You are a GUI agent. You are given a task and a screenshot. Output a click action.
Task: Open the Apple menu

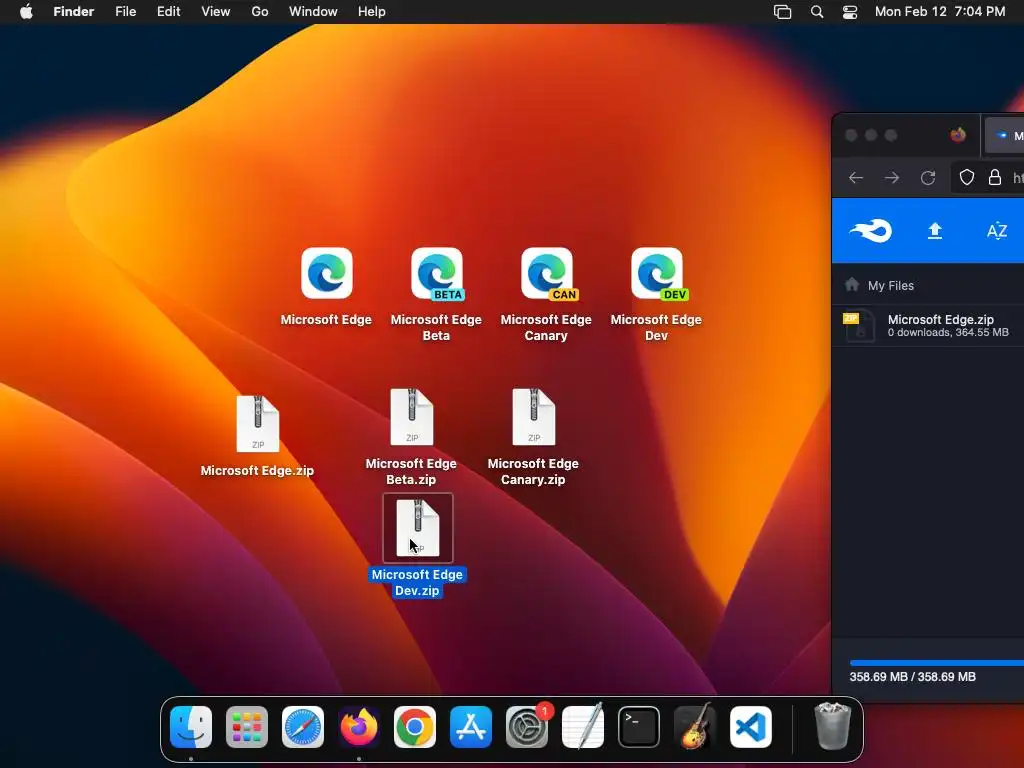26,12
